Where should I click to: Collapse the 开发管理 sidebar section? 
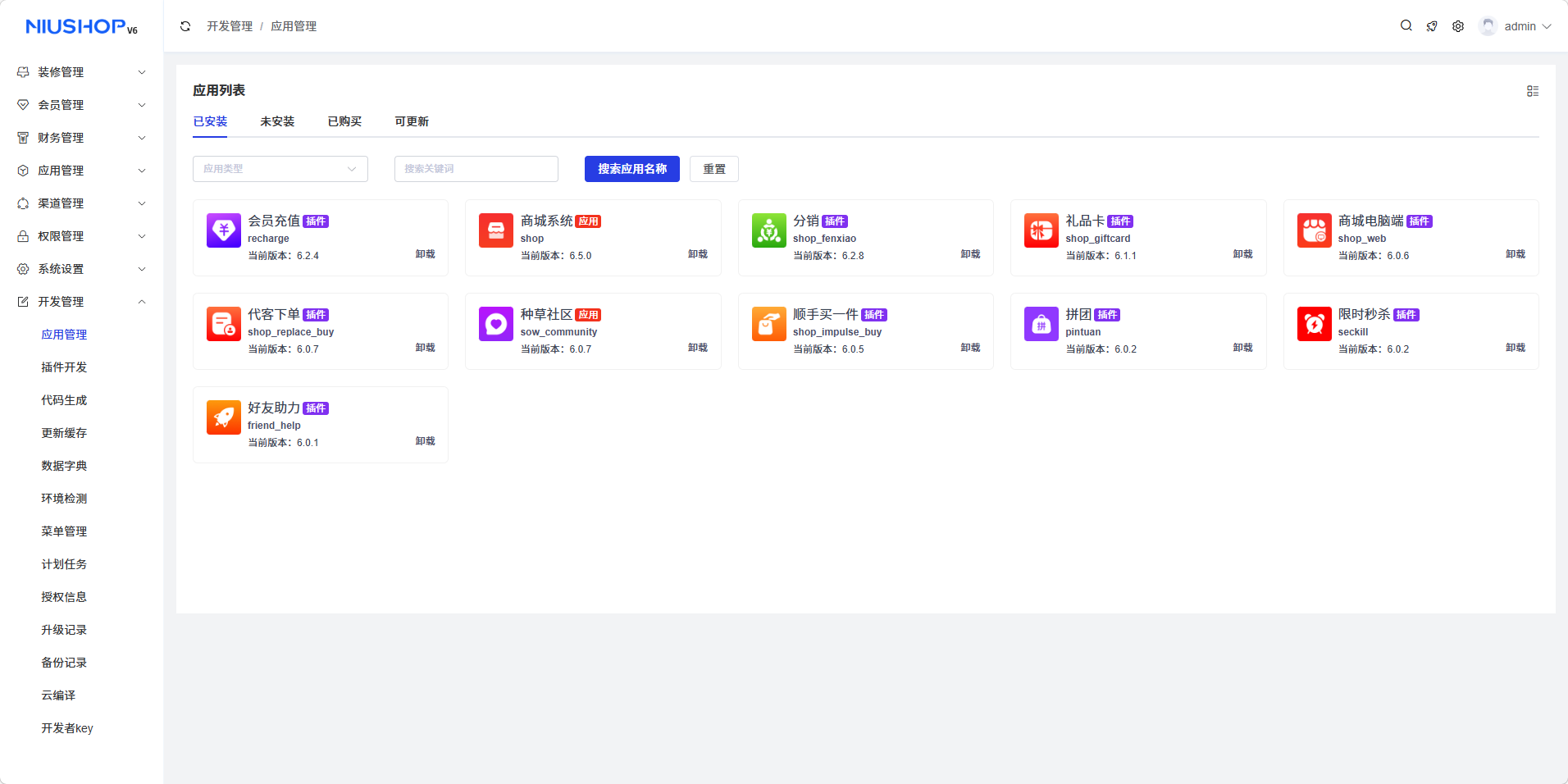click(x=81, y=302)
